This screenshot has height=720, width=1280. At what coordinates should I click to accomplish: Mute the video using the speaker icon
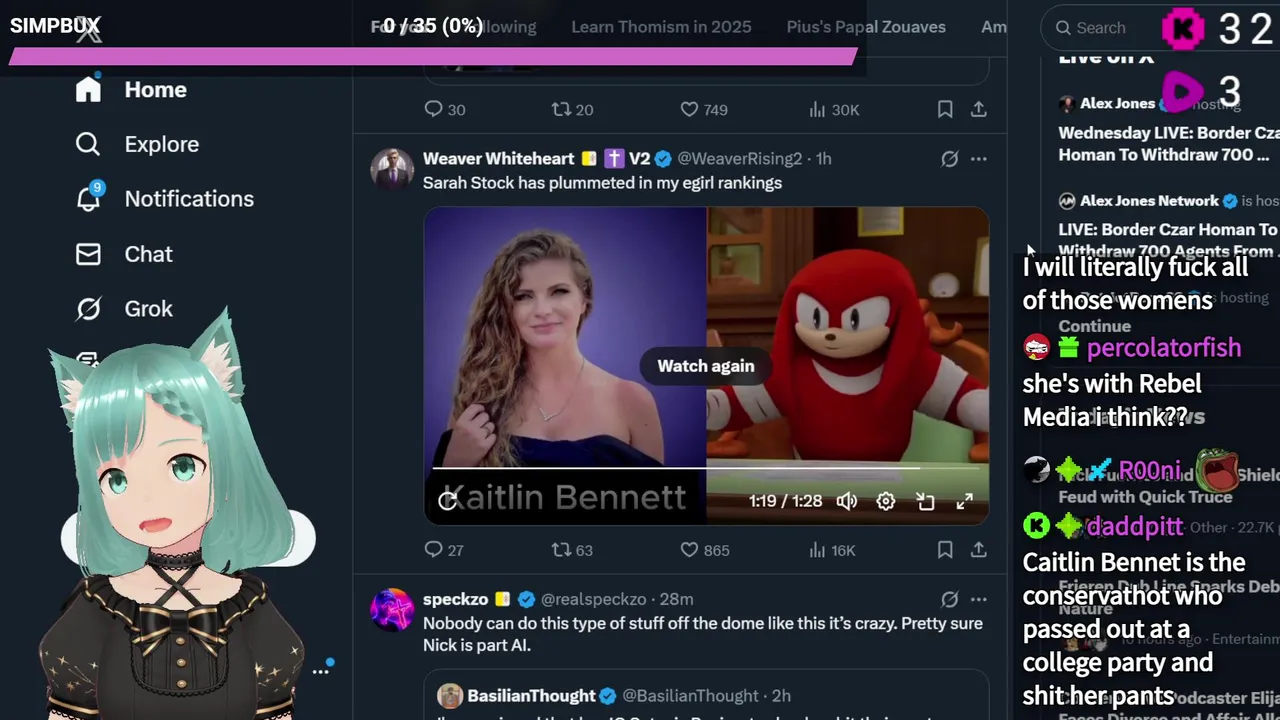pyautogui.click(x=847, y=501)
